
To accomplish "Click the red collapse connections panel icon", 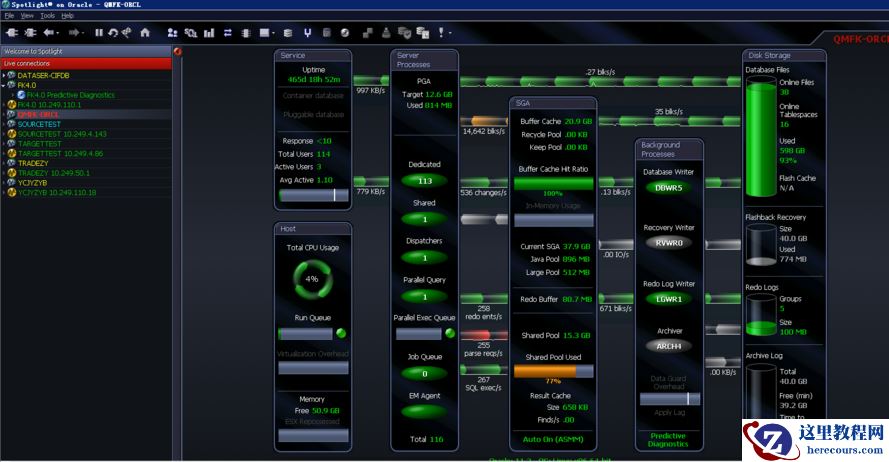I will click(x=178, y=51).
